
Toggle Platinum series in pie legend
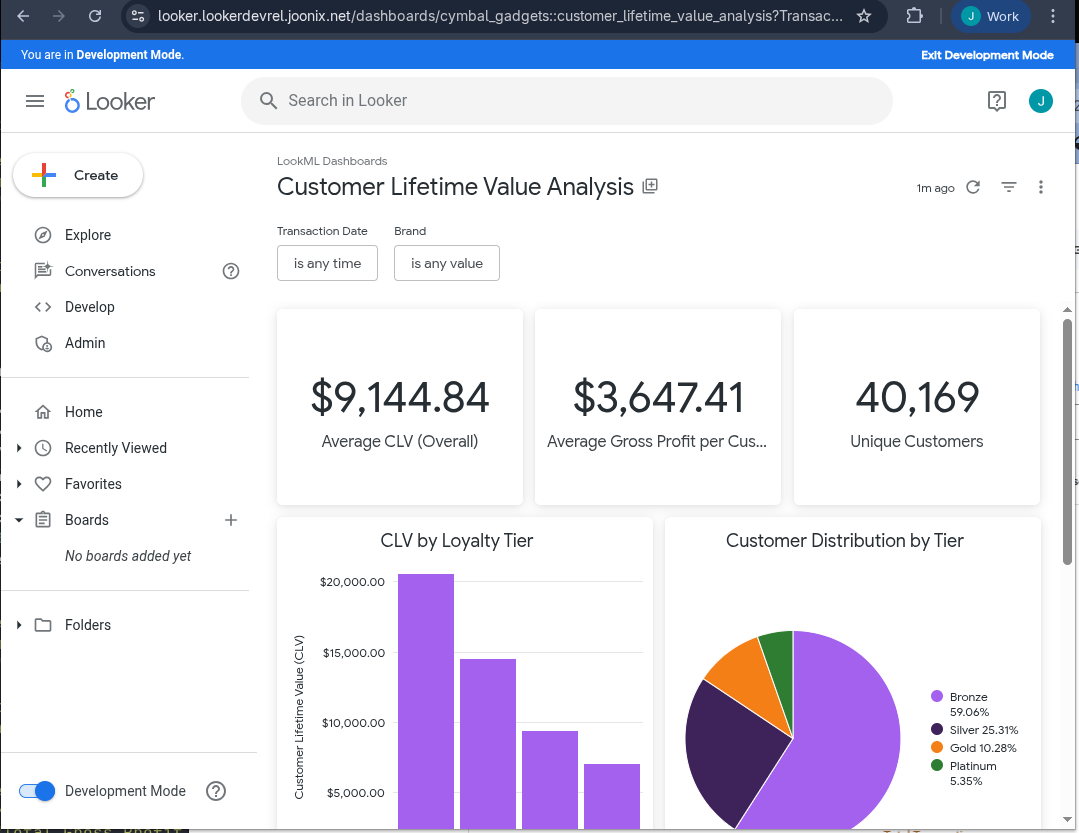[x=972, y=766]
